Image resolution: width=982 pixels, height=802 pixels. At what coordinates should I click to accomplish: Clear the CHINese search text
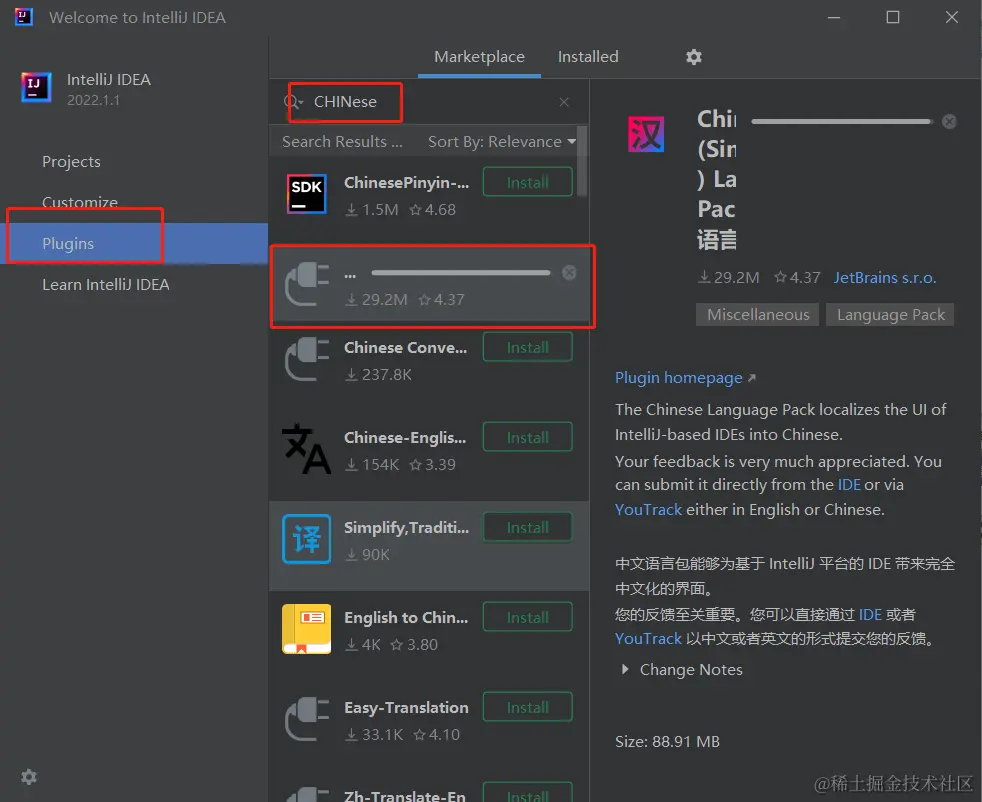coord(564,102)
